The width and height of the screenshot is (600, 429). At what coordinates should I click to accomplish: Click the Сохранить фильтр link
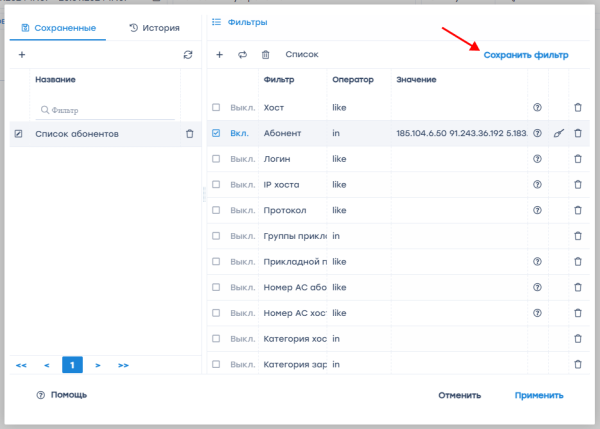click(x=526, y=55)
